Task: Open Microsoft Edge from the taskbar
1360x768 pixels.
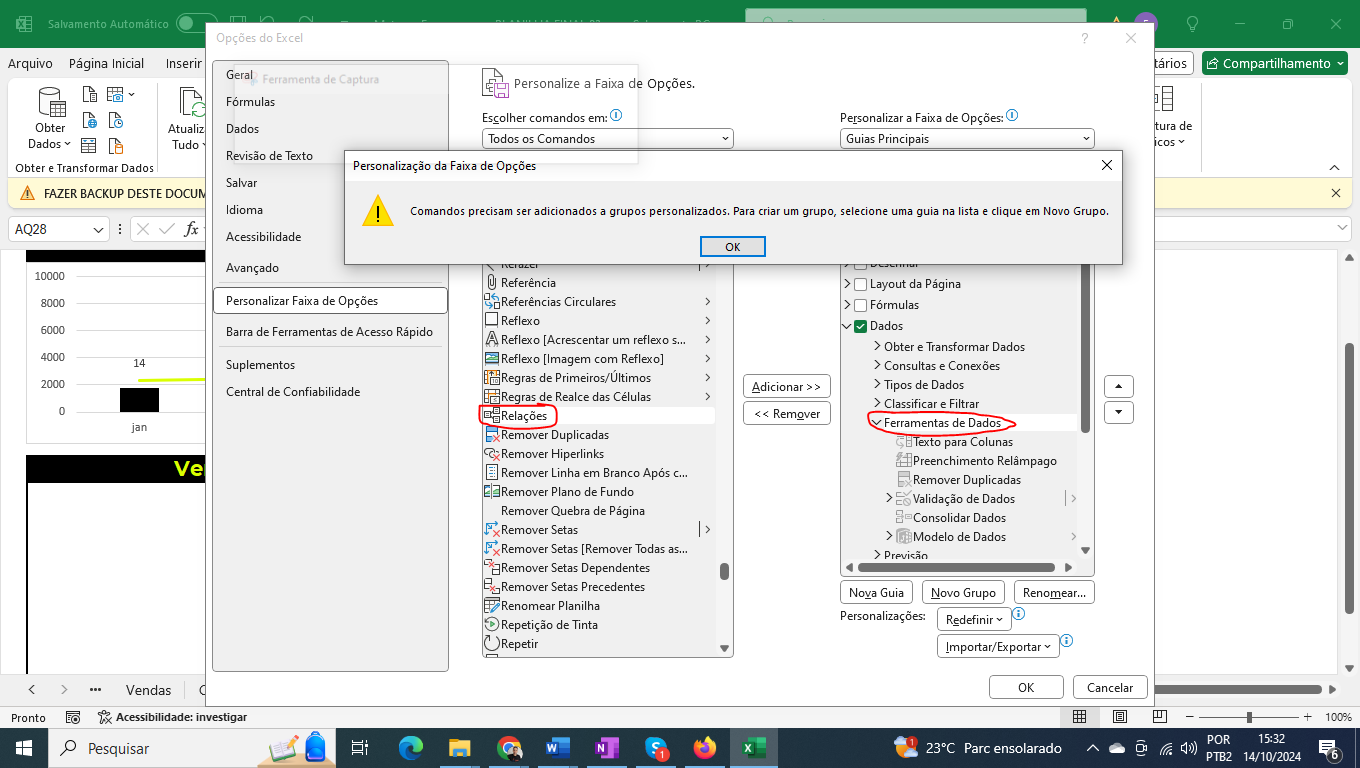Action: (411, 748)
